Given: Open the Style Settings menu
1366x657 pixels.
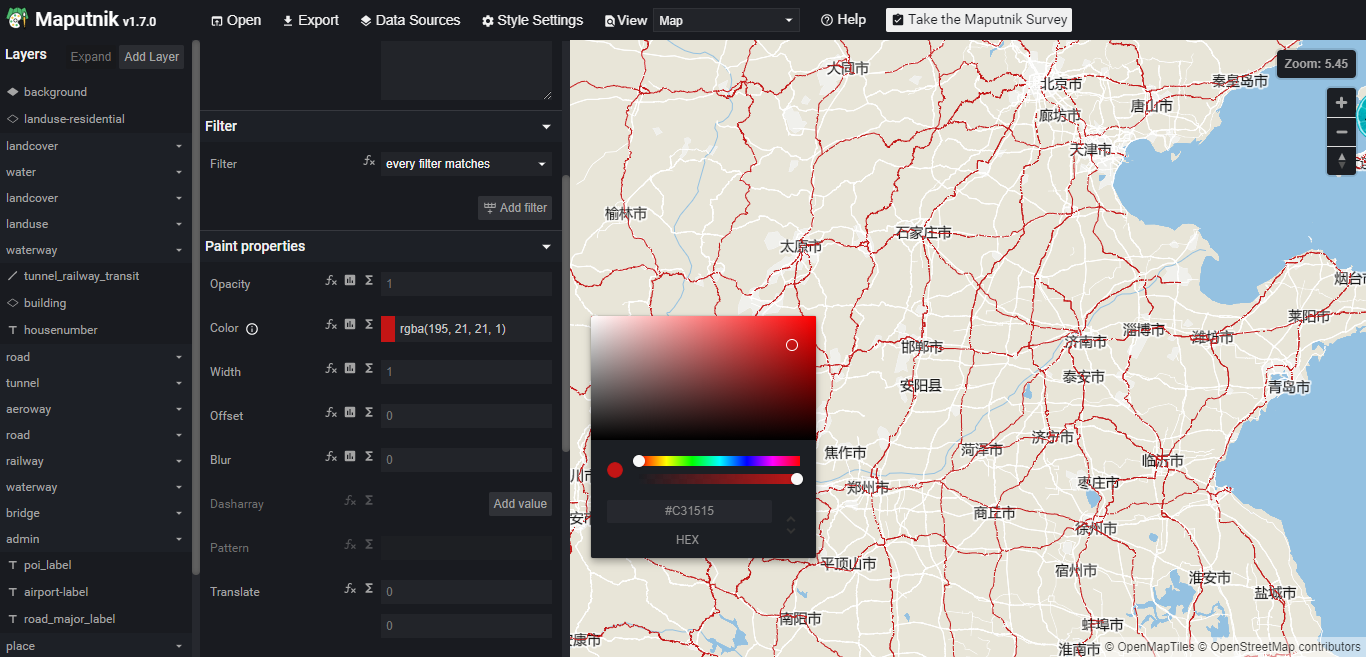Looking at the screenshot, I should point(532,19).
